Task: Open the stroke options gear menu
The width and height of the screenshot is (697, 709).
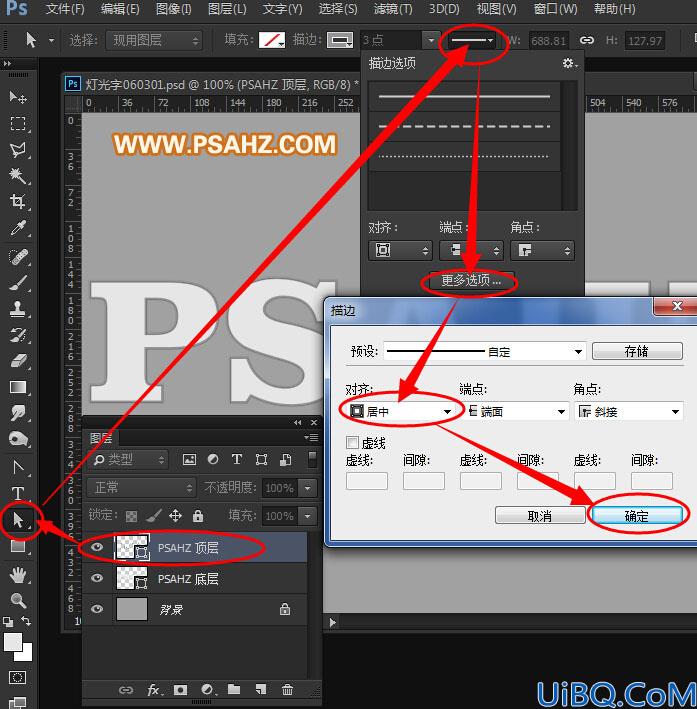Action: click(x=569, y=63)
